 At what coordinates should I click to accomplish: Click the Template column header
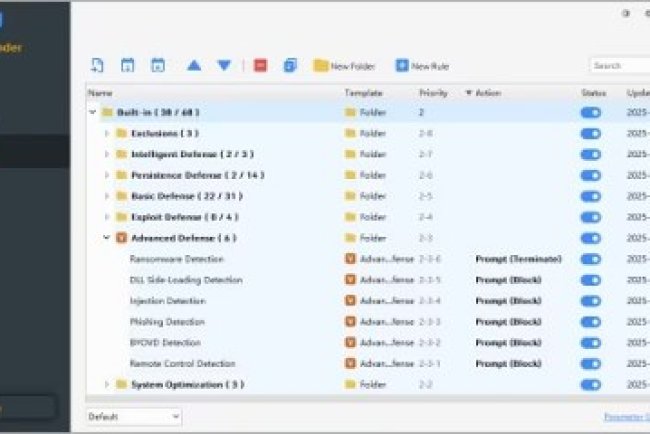click(x=363, y=93)
